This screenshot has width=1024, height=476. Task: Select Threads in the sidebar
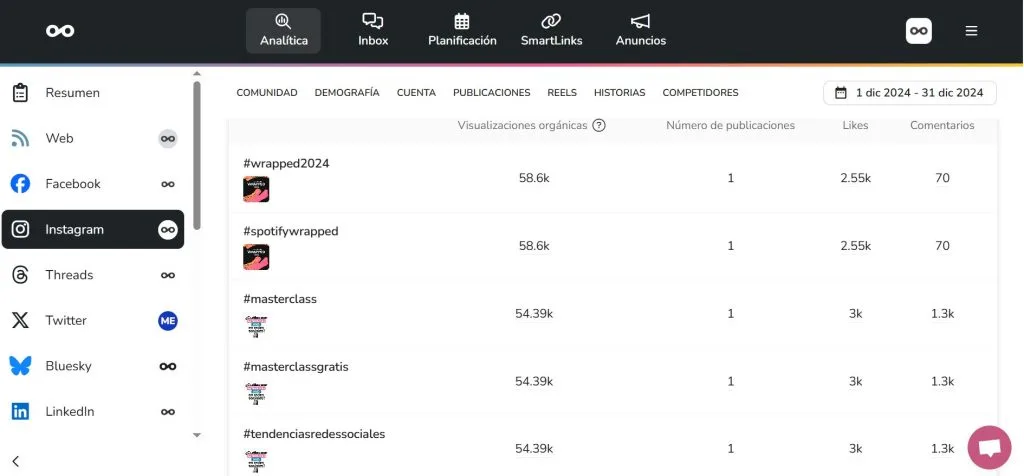click(69, 275)
